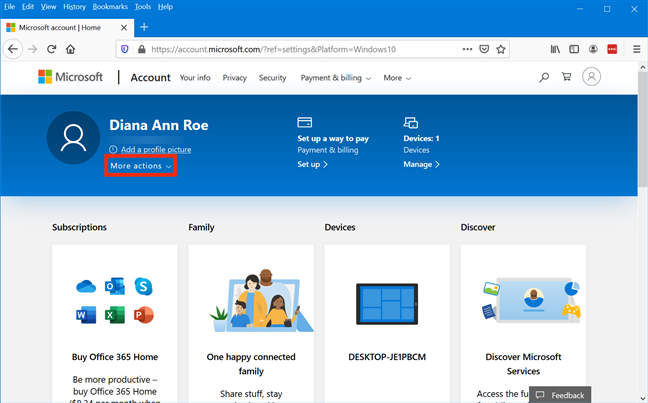
Task: Close the Microsoft account tab
Action: 124,28
